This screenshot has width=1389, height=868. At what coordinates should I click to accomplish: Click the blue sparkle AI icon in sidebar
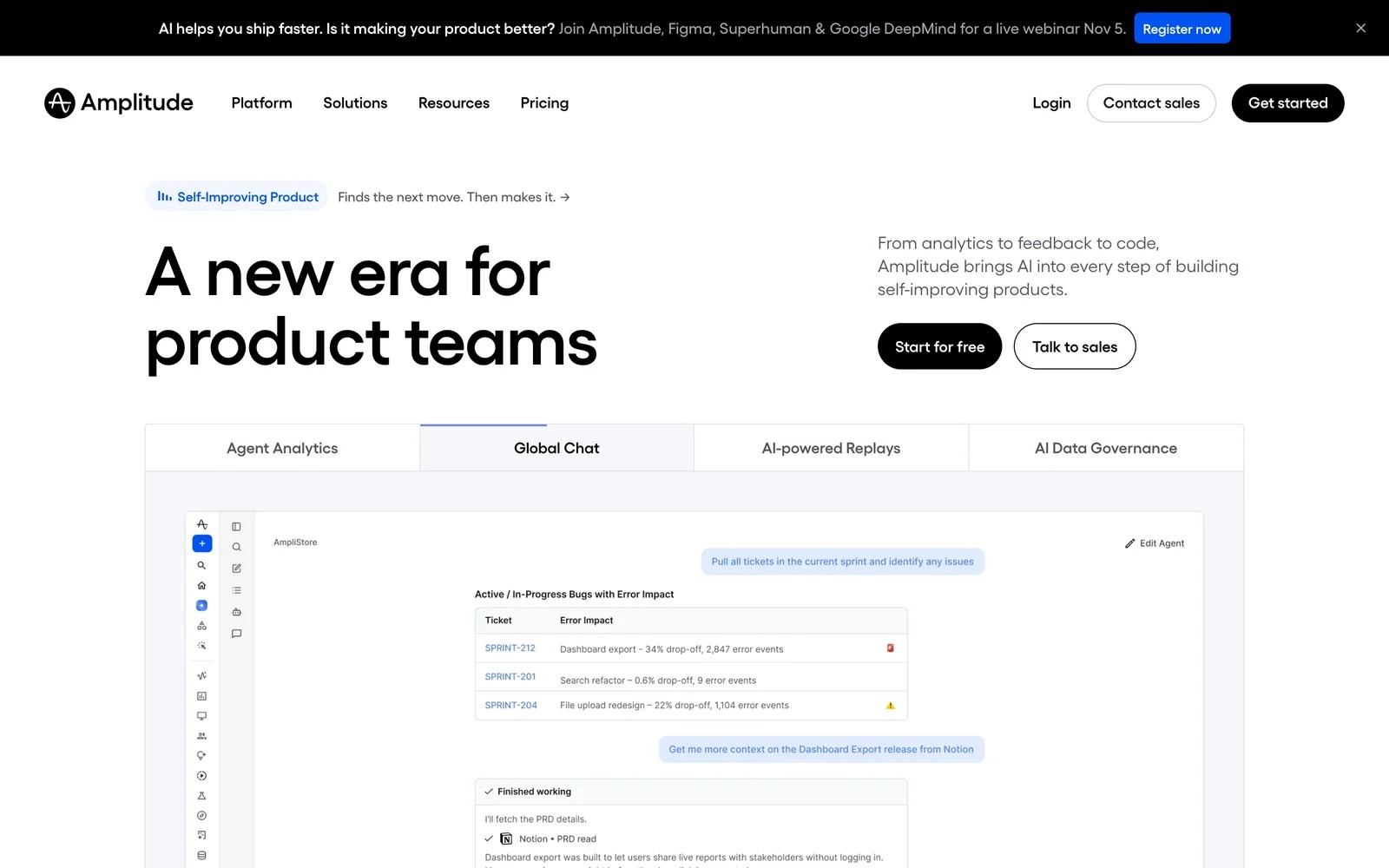point(202,605)
